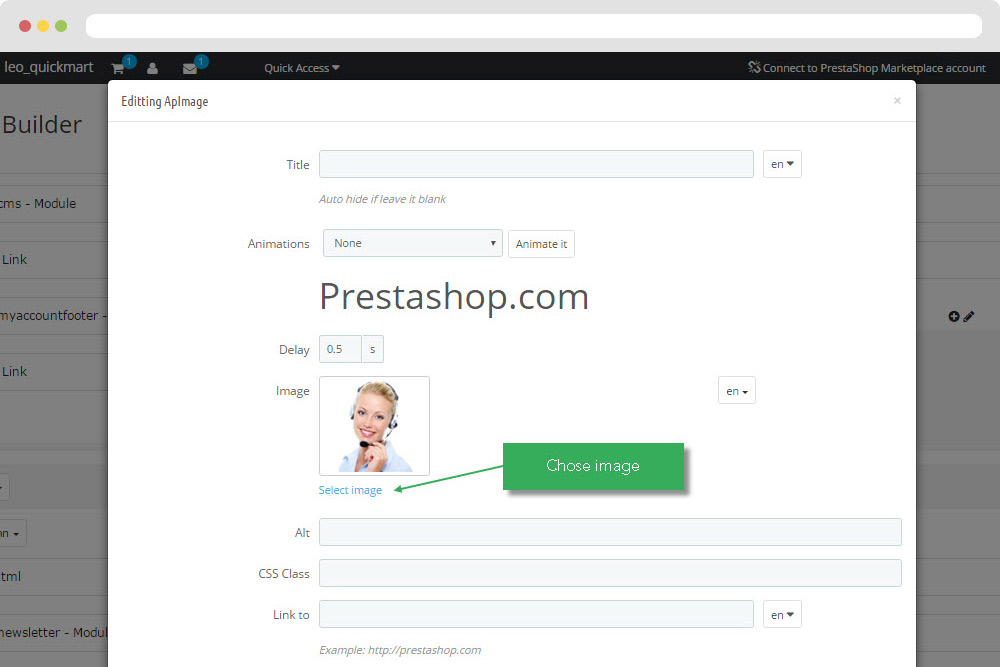This screenshot has width=1000, height=667.
Task: Click the customer user icon
Action: (152, 68)
